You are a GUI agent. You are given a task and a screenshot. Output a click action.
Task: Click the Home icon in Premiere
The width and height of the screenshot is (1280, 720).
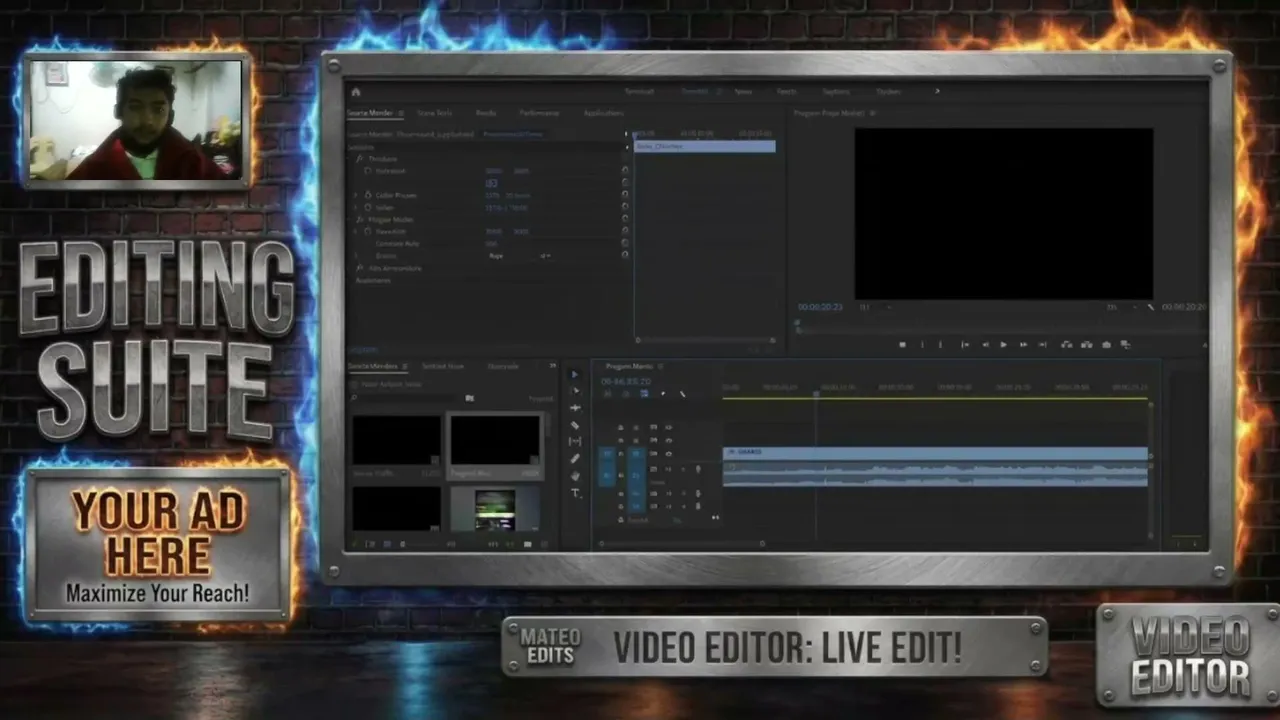tap(356, 92)
